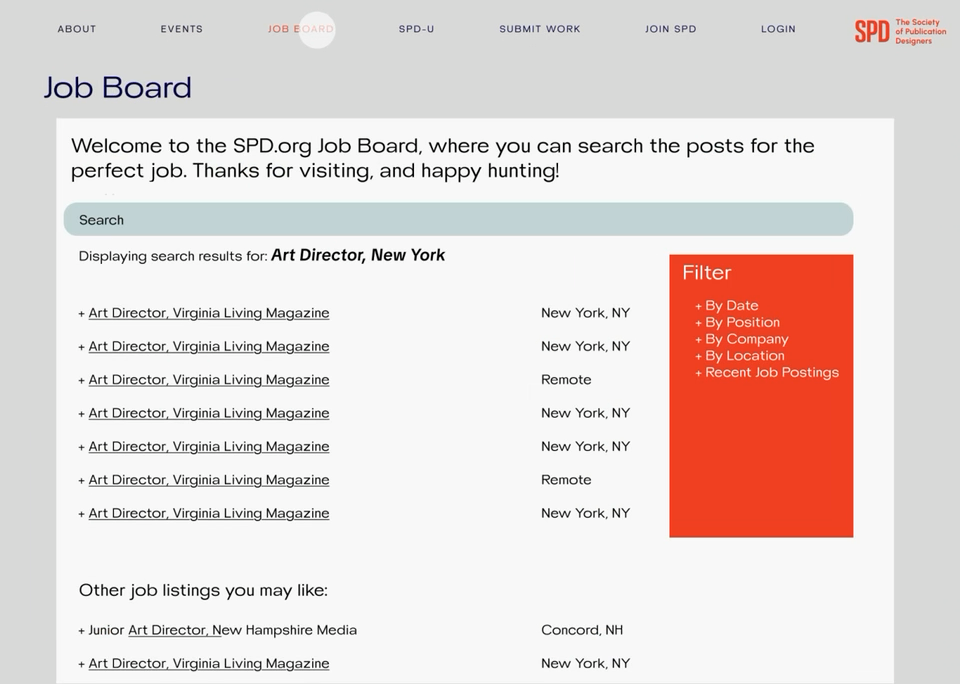Expand the By Location filter
960x684 pixels.
(740, 356)
